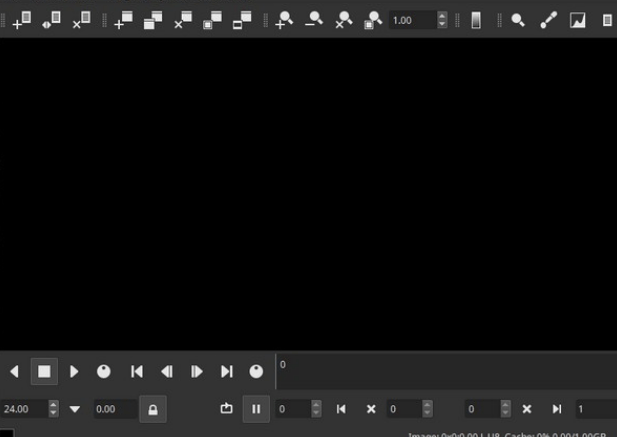Click the first plus-square icon in top toolbar
Screen dimensions: 617x437
(22, 20)
